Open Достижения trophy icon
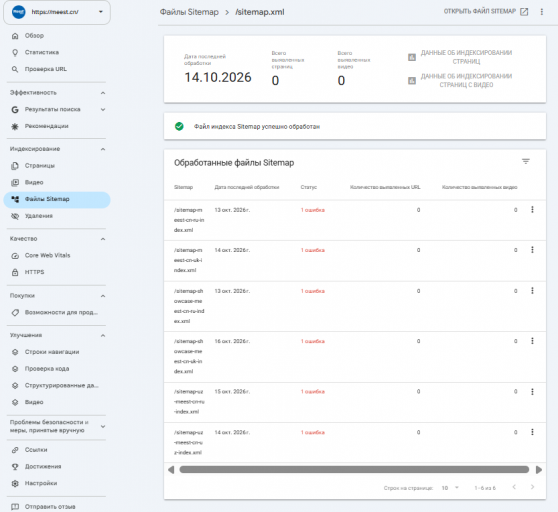Viewport: 558px width, 512px height. (15, 466)
